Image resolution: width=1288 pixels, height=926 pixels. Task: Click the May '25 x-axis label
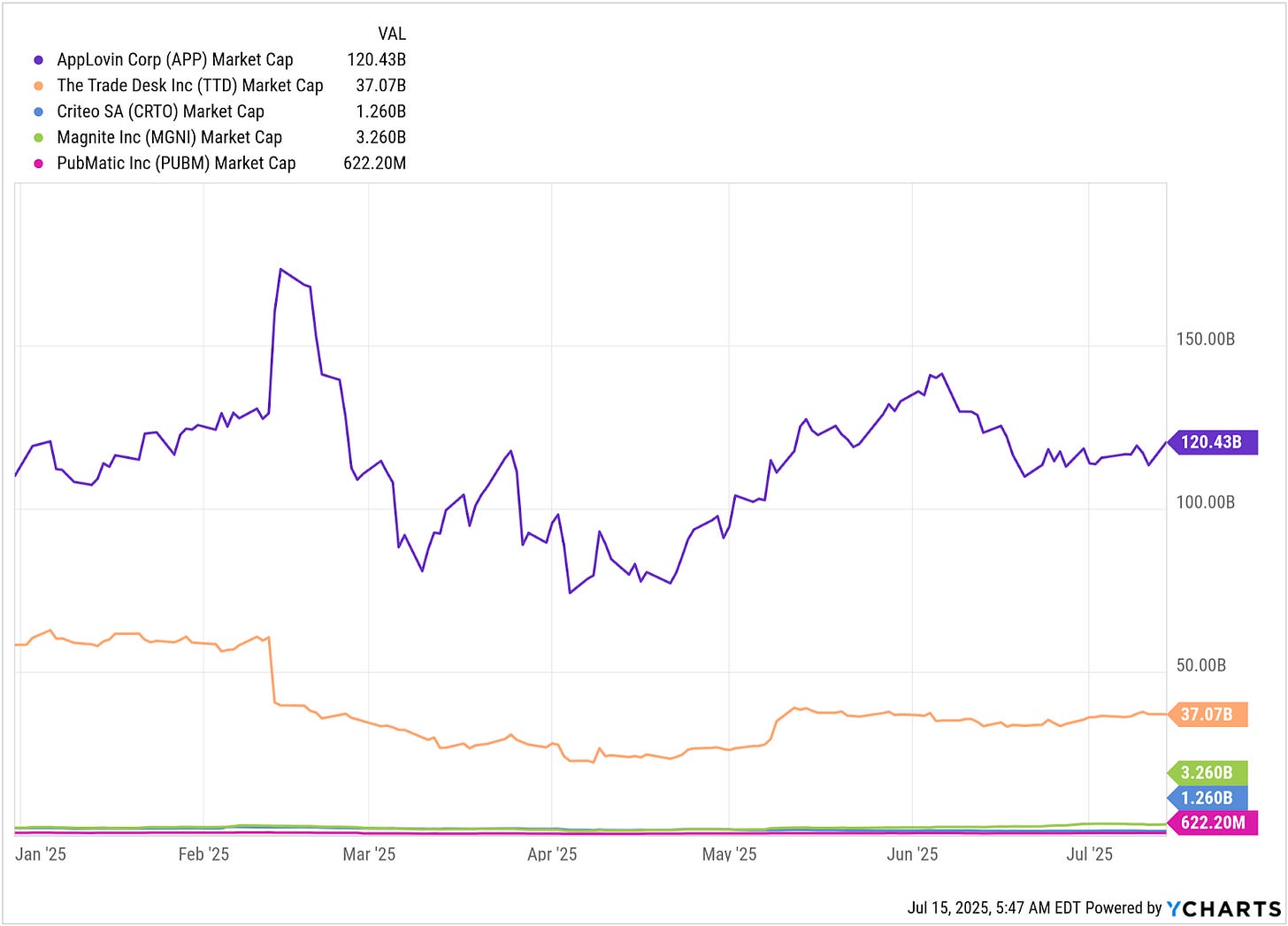click(730, 853)
